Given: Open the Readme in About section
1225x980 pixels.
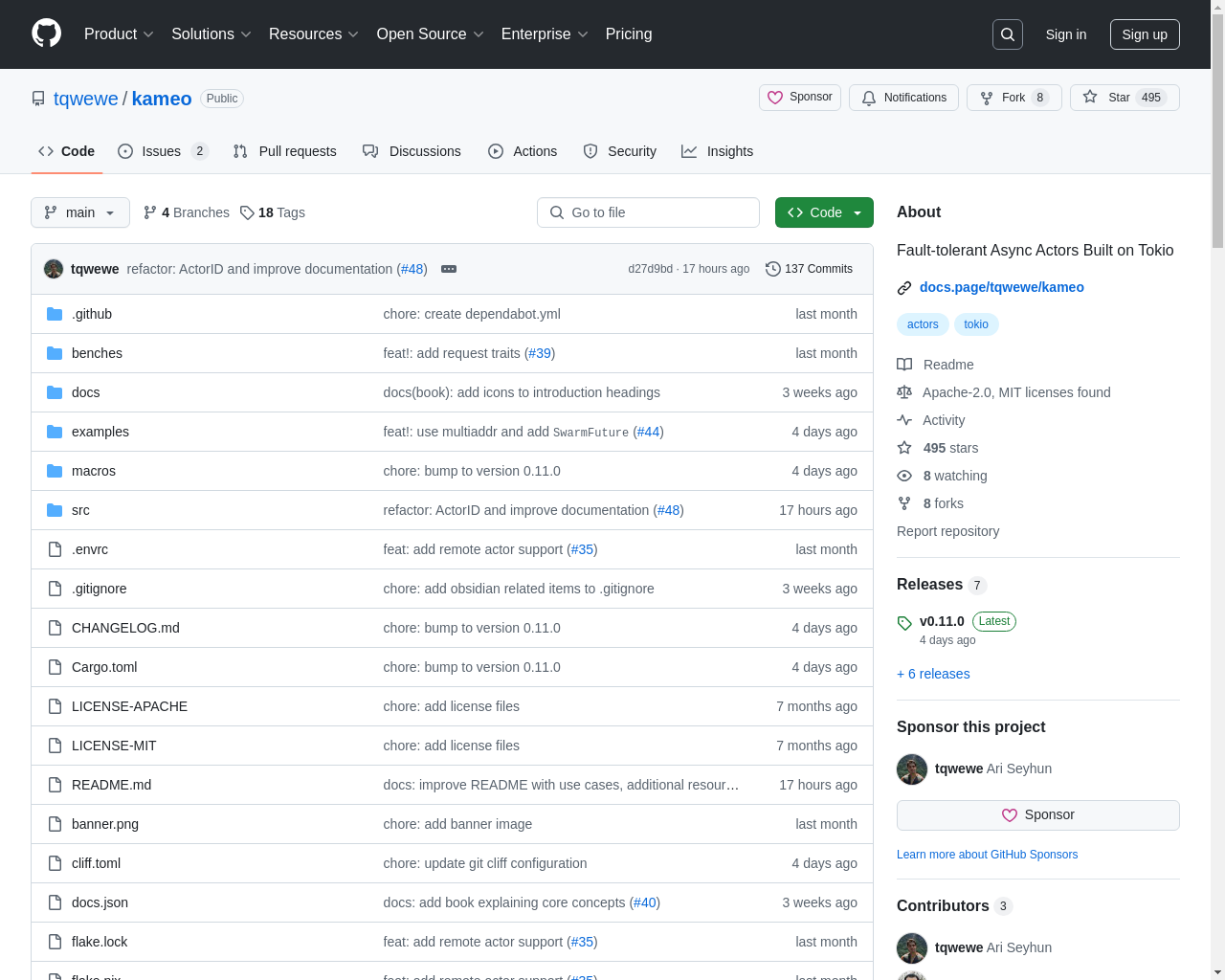Looking at the screenshot, I should pos(936,365).
